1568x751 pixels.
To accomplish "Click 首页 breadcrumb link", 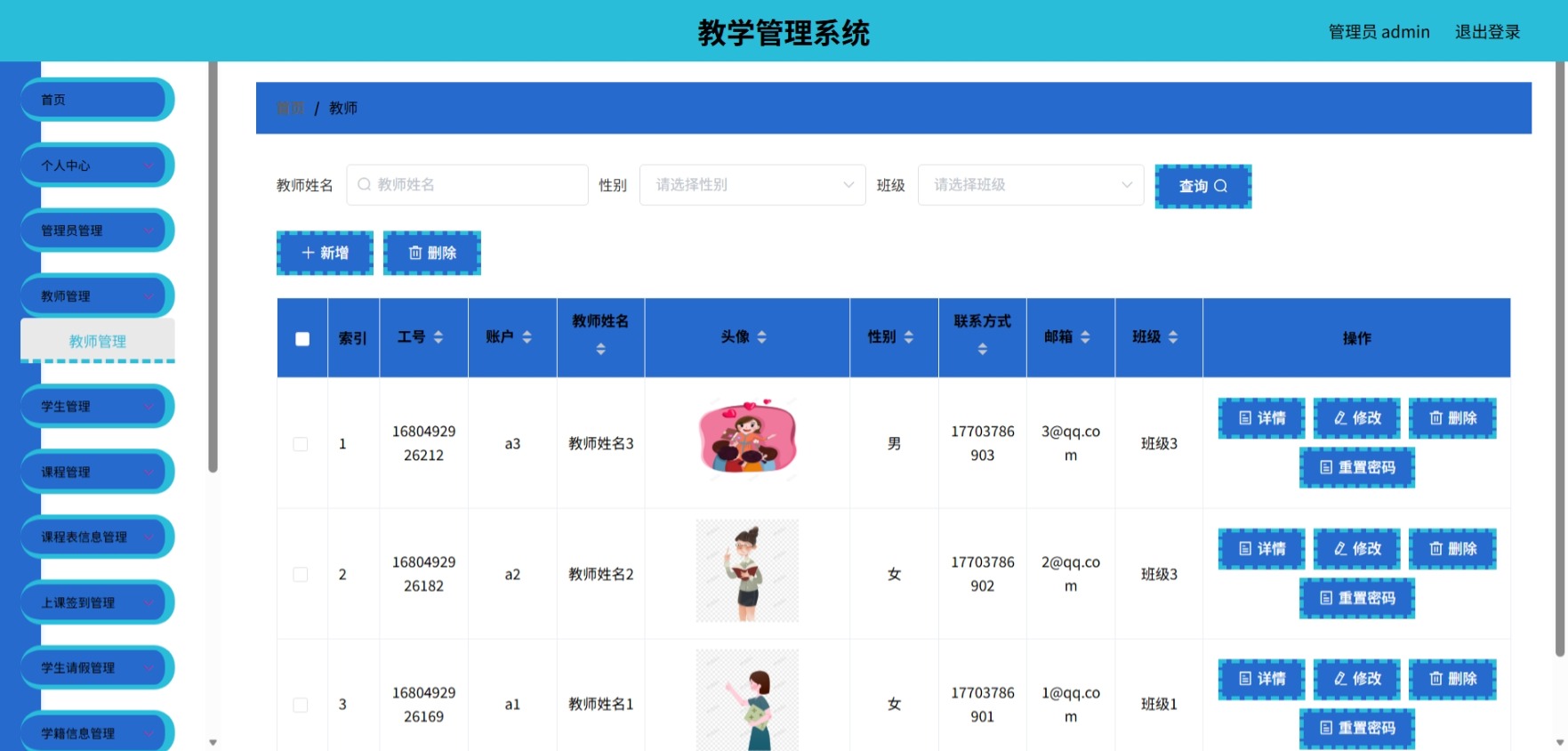I will point(290,108).
